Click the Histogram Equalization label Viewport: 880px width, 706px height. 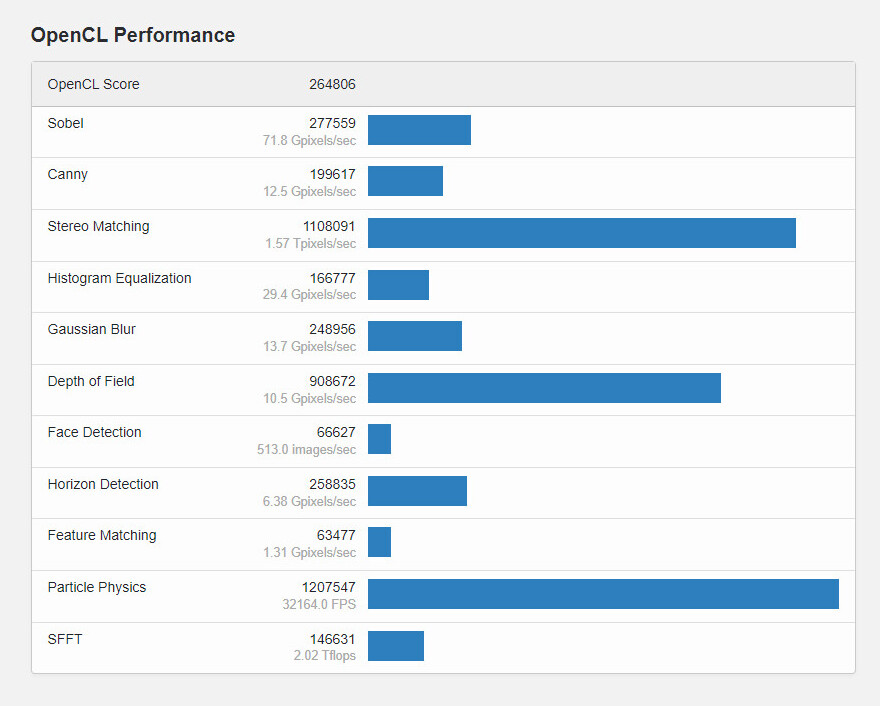pos(120,278)
